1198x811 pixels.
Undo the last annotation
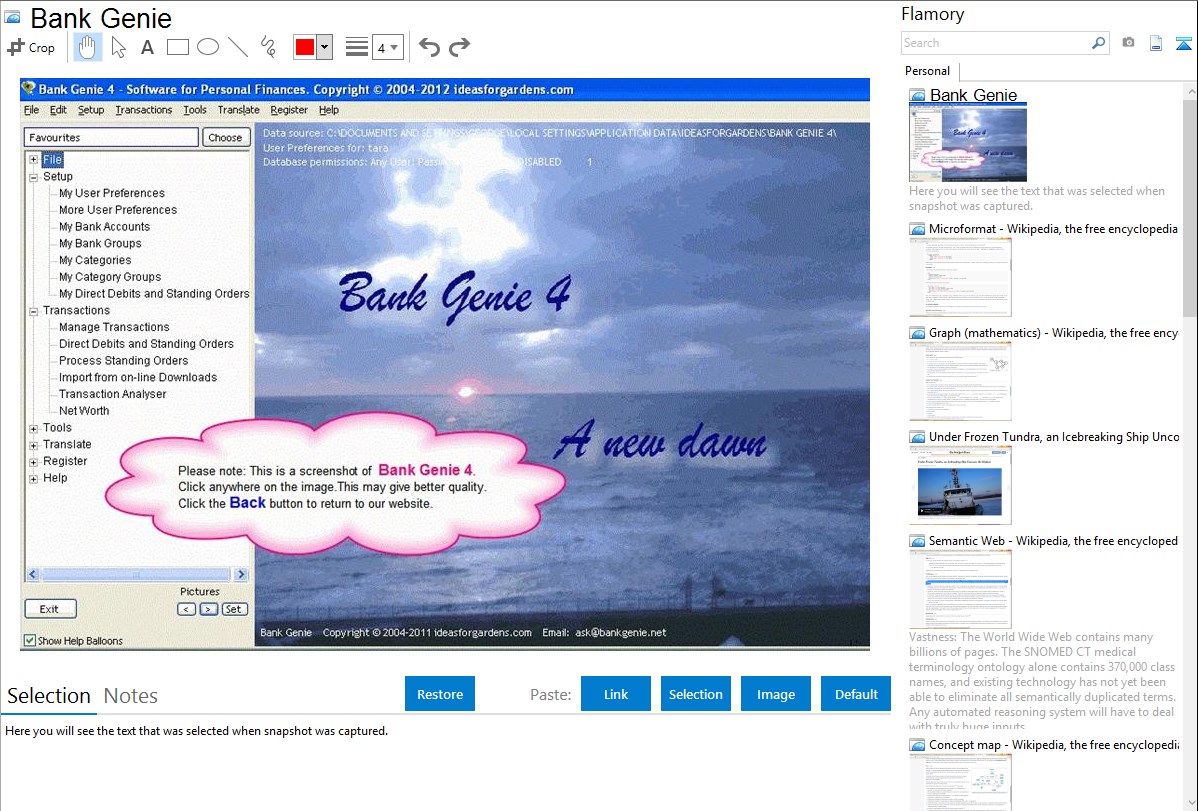[429, 47]
